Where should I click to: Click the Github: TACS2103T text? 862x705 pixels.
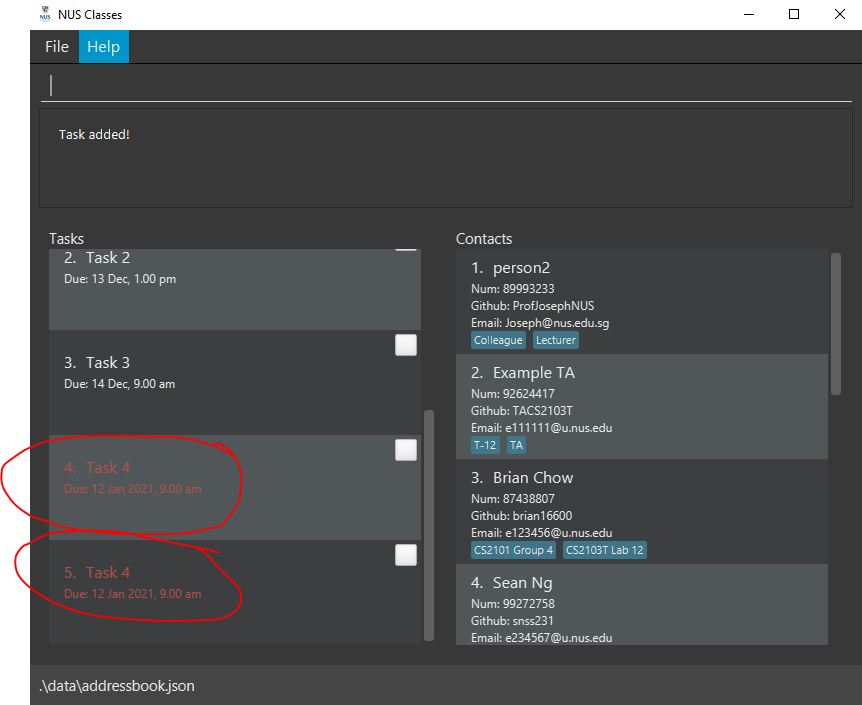(x=522, y=411)
